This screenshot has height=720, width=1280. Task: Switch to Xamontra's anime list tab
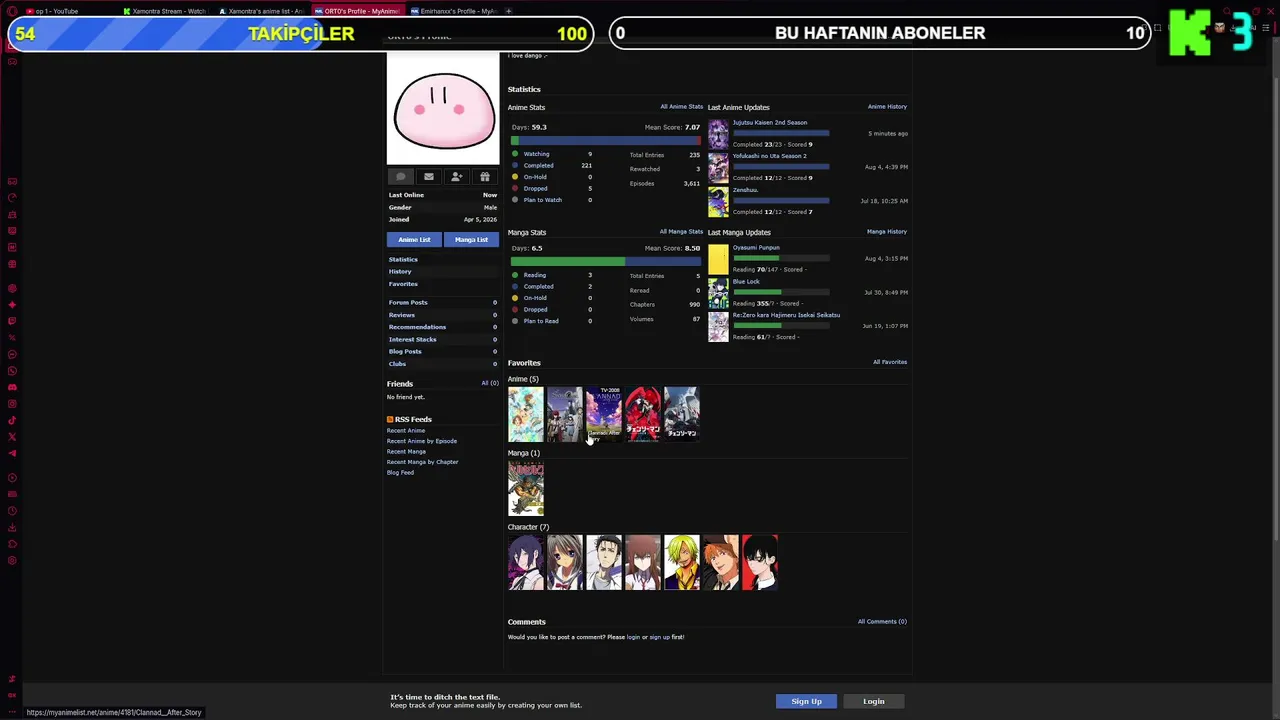(262, 11)
